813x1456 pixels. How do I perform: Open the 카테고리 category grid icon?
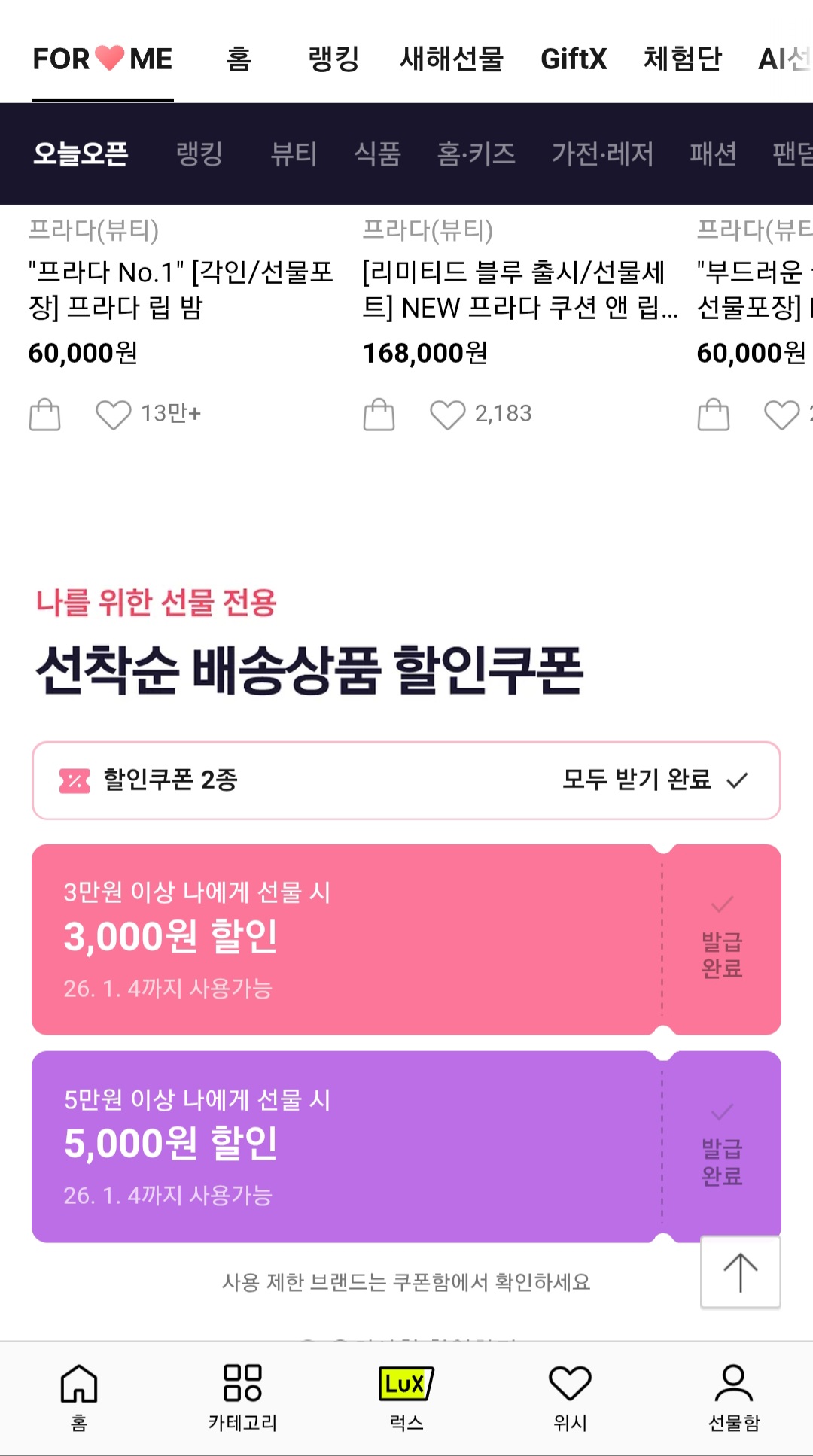pyautogui.click(x=242, y=1397)
